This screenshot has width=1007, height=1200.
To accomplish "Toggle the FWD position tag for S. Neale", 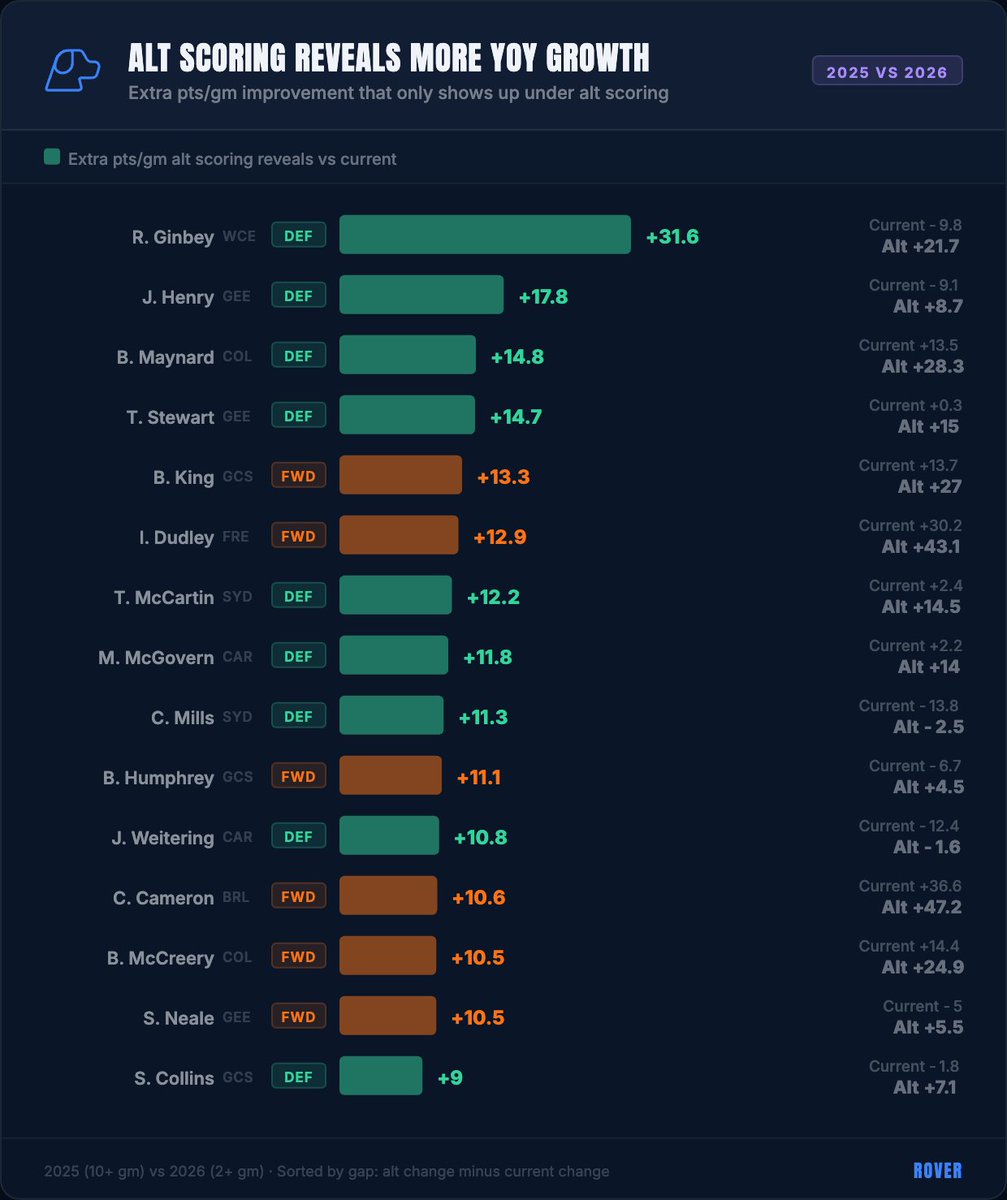I will [x=298, y=1016].
